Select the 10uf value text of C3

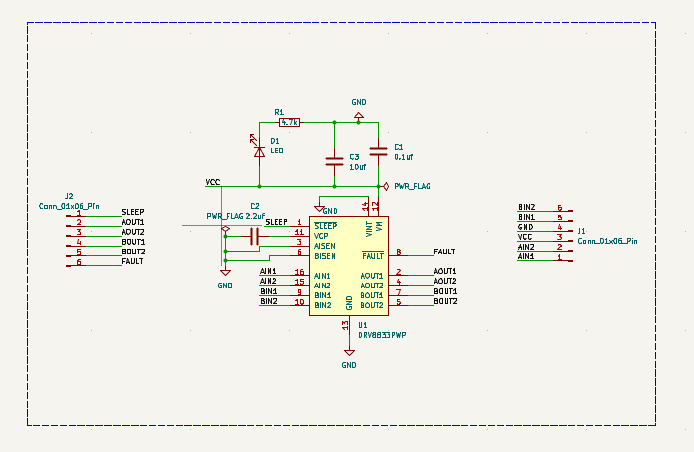tap(358, 167)
